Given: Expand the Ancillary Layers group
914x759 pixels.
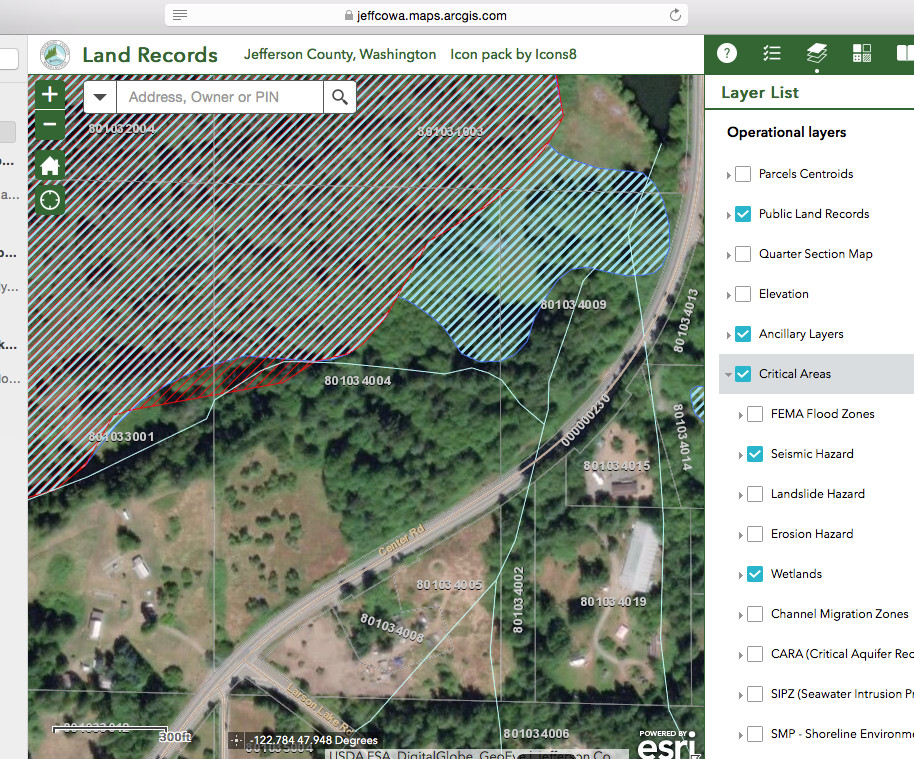Looking at the screenshot, I should pyautogui.click(x=728, y=335).
